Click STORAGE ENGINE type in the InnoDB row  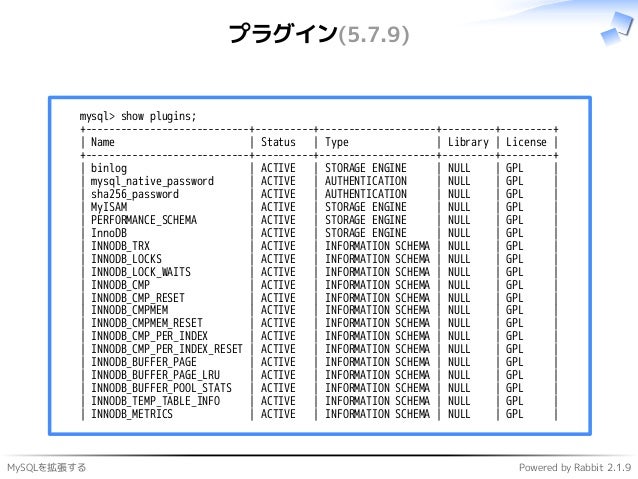click(365, 233)
